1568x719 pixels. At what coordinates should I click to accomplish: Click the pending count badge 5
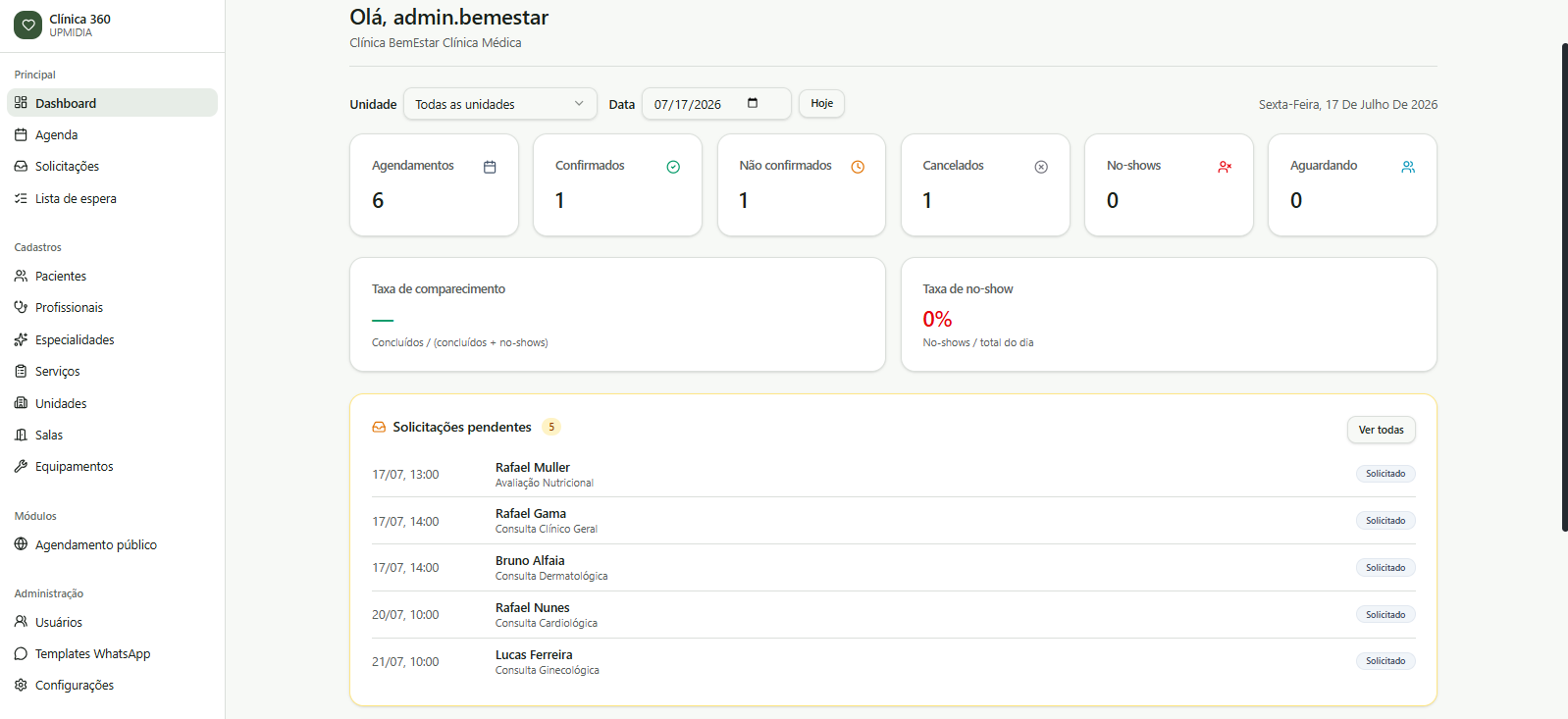551,427
